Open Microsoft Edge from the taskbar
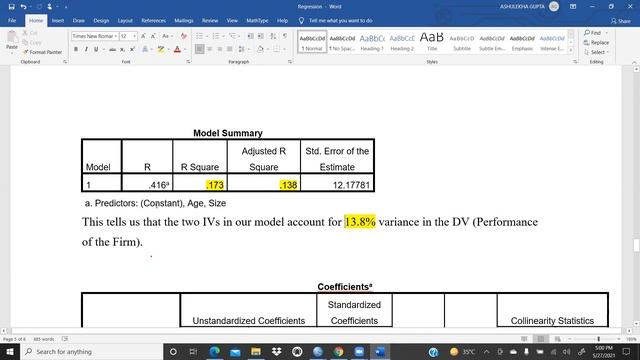The image size is (640, 360). click(x=214, y=351)
